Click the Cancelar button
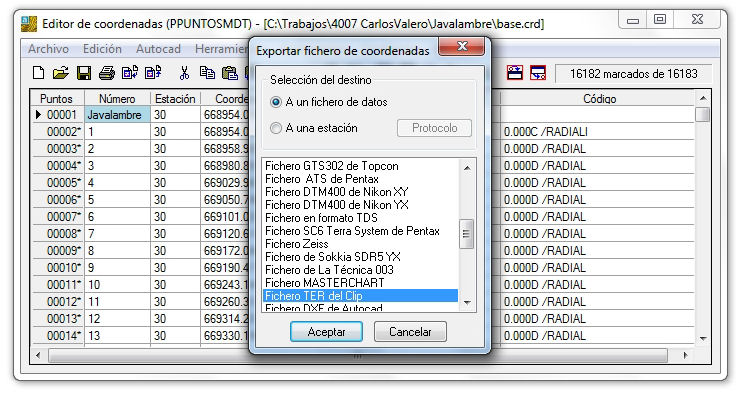The width and height of the screenshot is (738, 393). (x=410, y=332)
